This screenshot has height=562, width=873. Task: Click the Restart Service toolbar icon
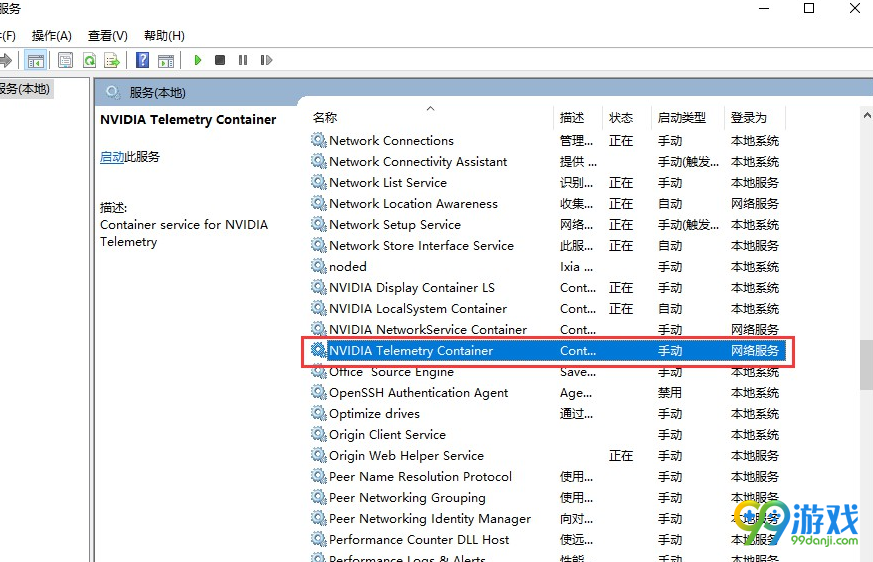click(266, 60)
